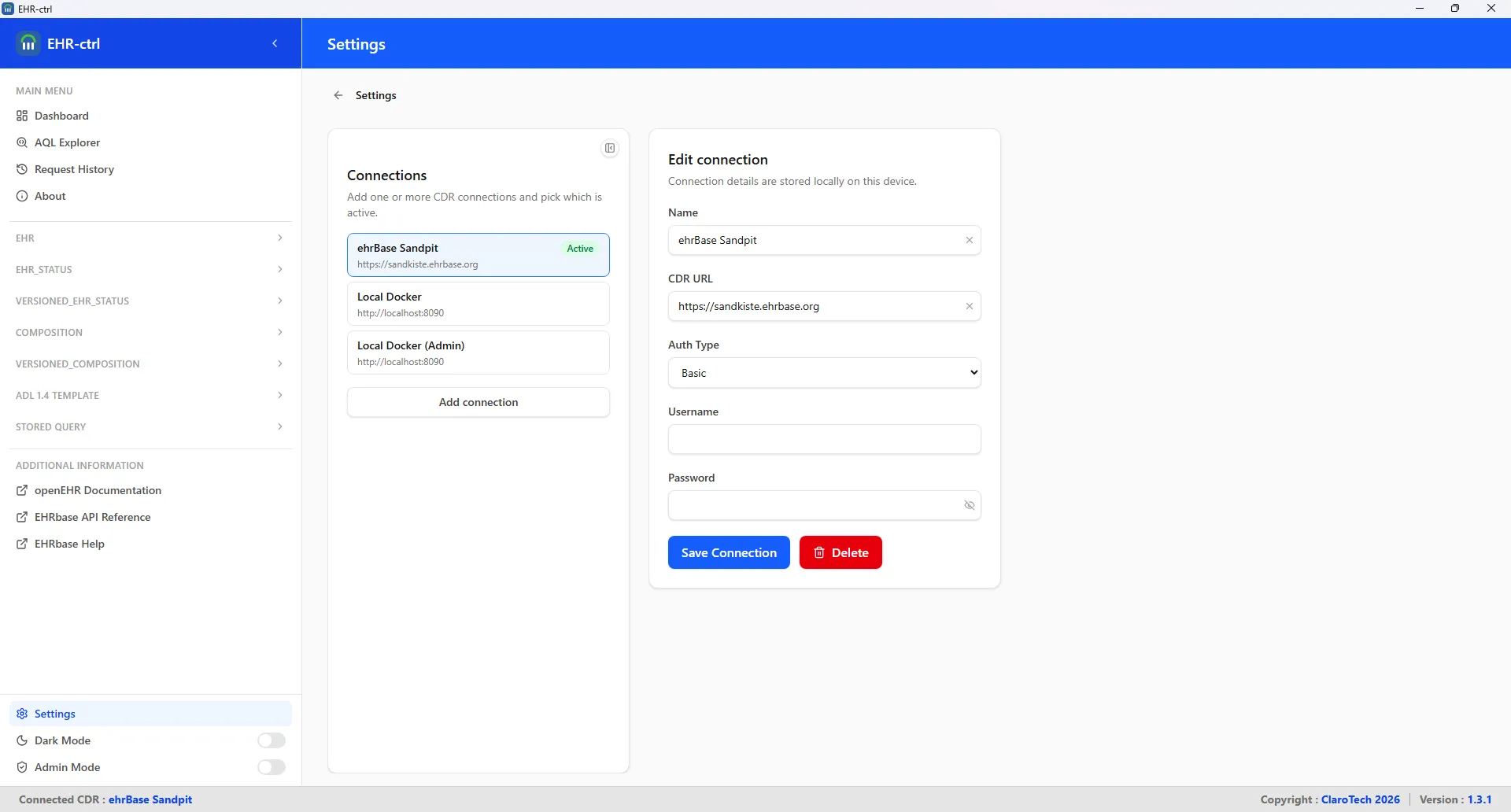The height and width of the screenshot is (812, 1511).
Task: Click the EHRbase API Reference external-link icon
Action: (x=22, y=517)
